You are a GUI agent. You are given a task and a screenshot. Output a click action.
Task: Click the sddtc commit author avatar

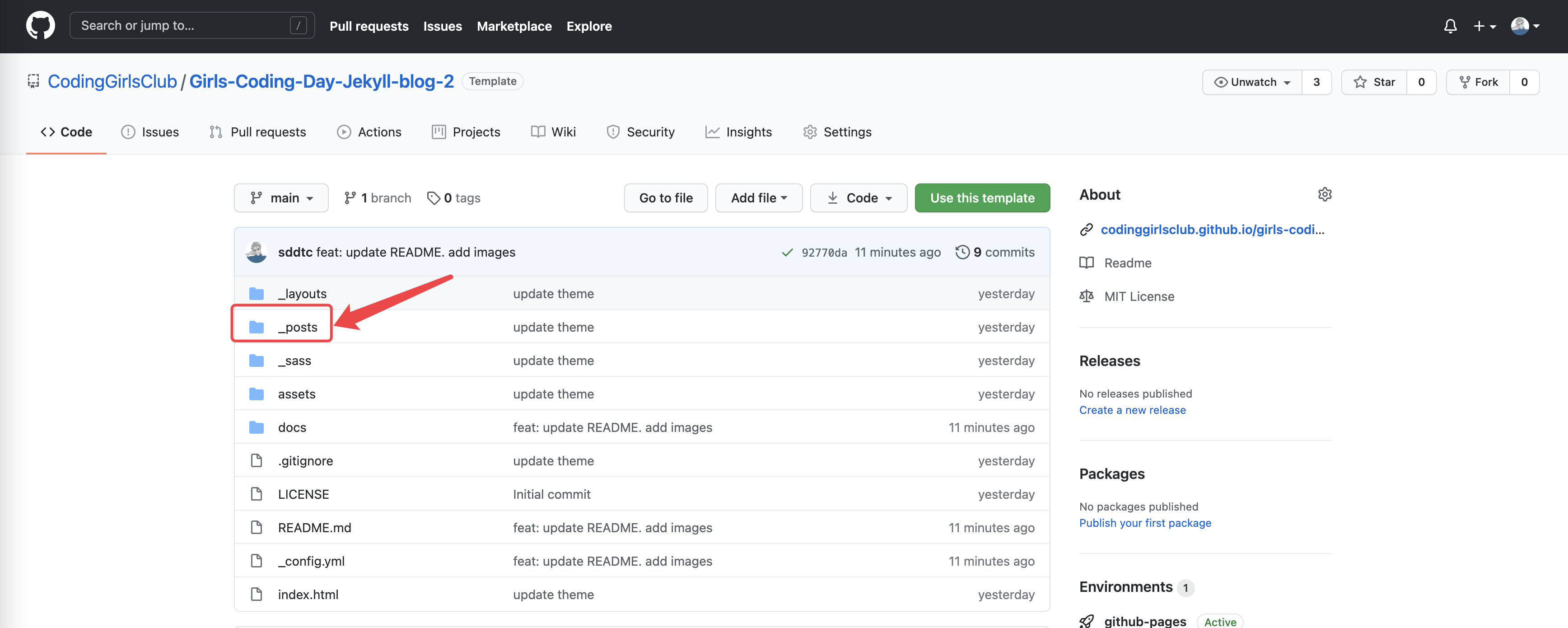pos(256,252)
